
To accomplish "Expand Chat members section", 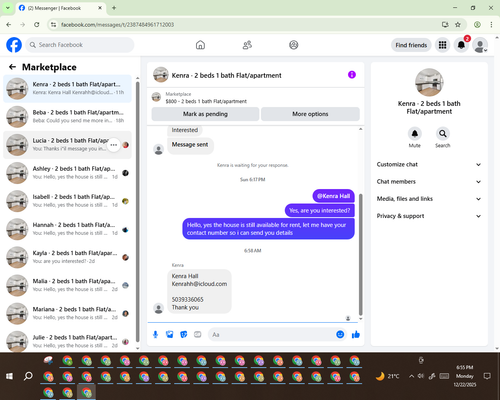I will coord(429,182).
